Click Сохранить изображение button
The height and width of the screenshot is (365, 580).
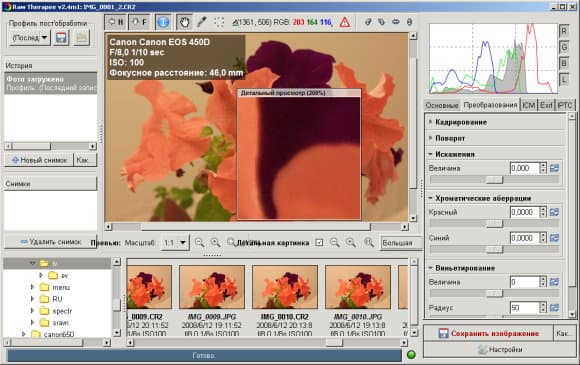coord(488,333)
